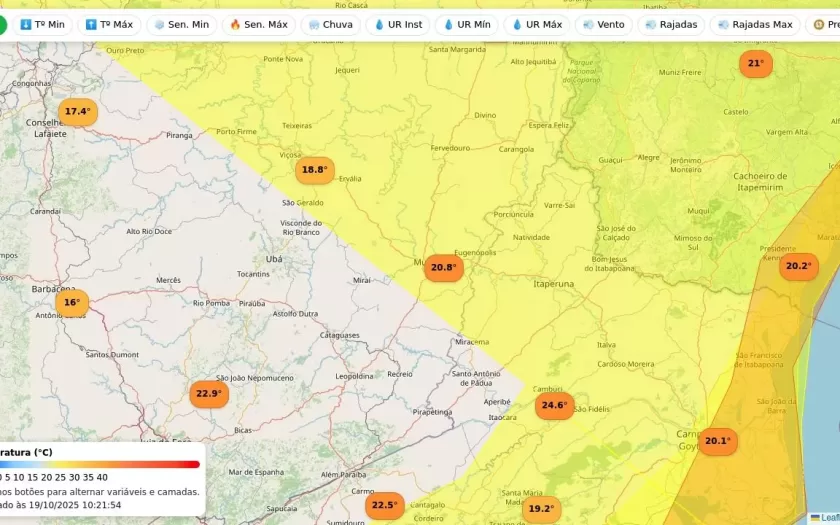
Task: Click the 17.4° station marker near Conselheiro Lafaiete
Action: pos(77,112)
